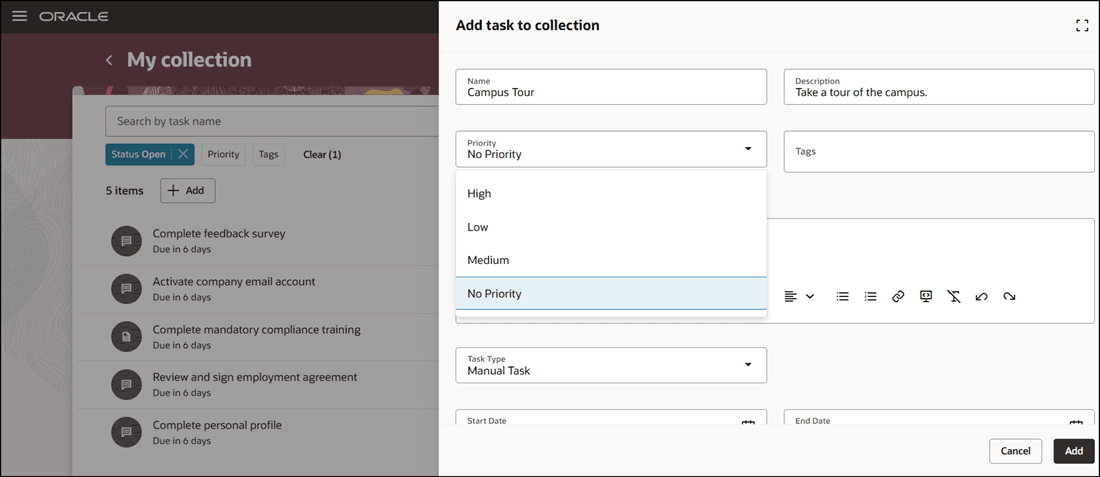Screen dimensions: 1100x477
Task: Choose High priority from the list
Action: [611, 194]
